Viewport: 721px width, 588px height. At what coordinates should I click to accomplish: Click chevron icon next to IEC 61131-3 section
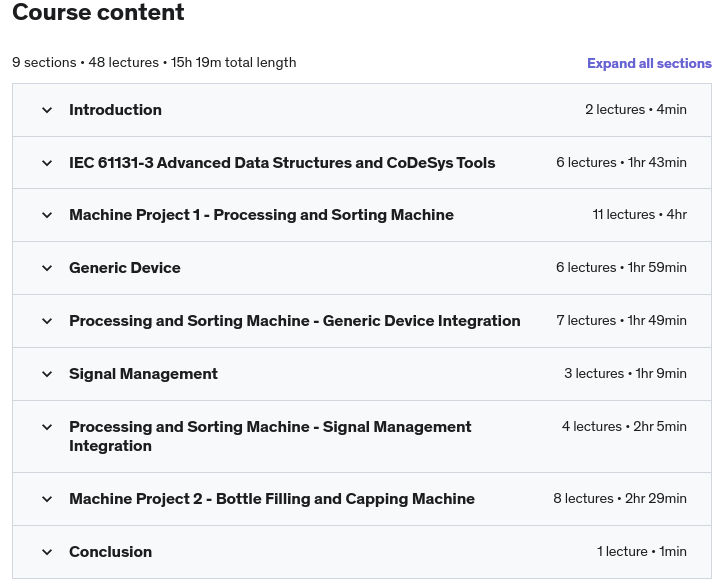47,163
